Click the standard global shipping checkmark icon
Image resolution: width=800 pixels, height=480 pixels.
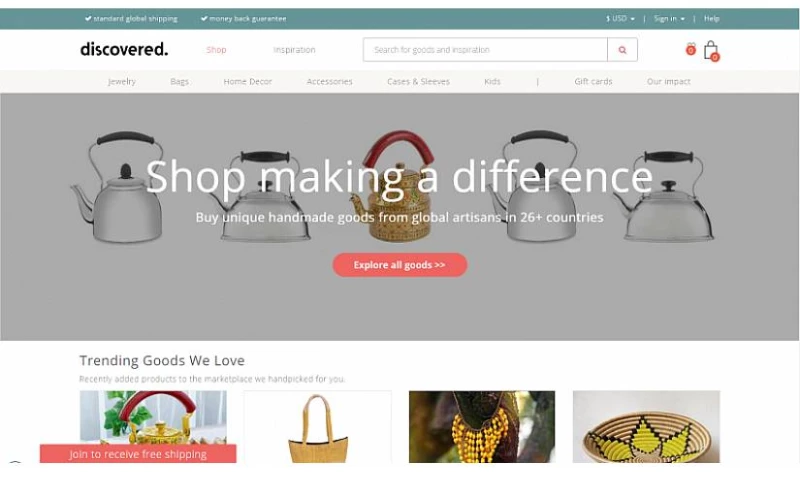[x=88, y=18]
